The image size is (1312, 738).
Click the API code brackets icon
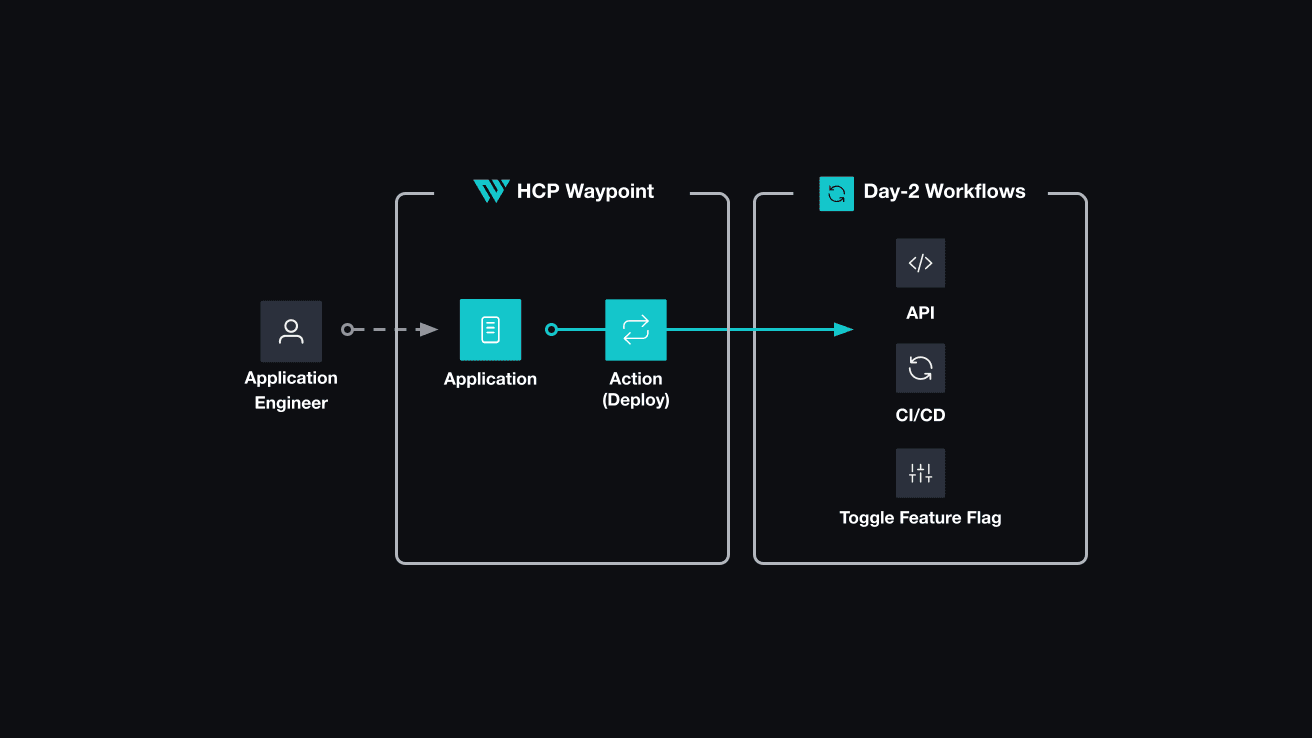[920, 263]
